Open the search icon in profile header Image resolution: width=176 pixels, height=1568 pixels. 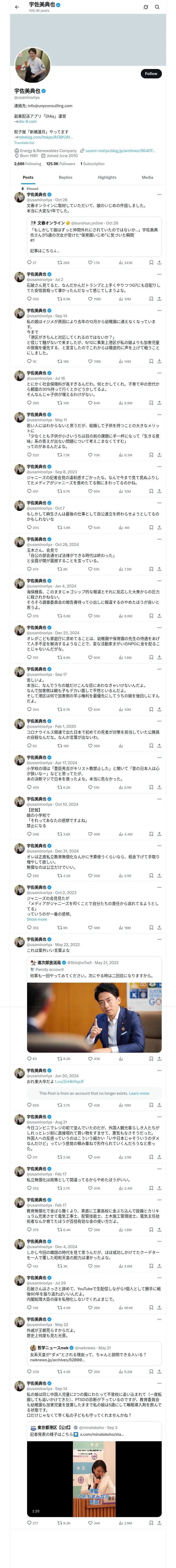pos(157,7)
